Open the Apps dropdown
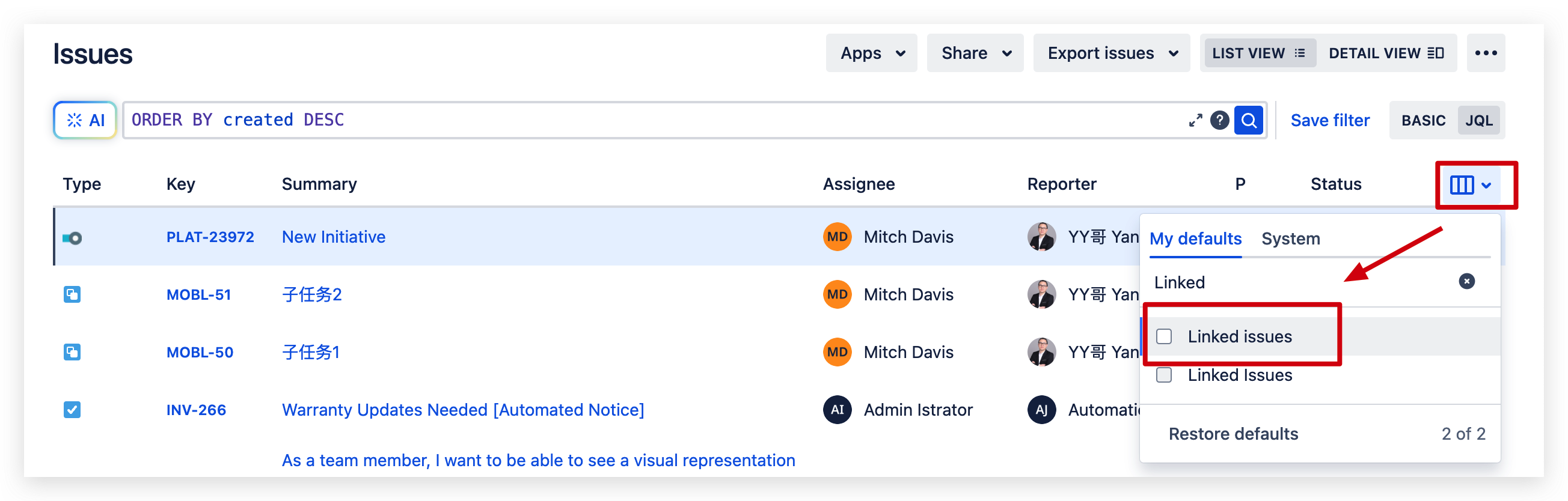Image resolution: width=1568 pixels, height=501 pixels. coord(871,53)
